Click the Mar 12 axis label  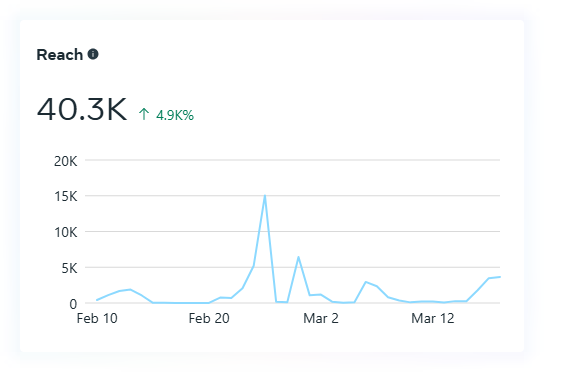[x=433, y=318]
